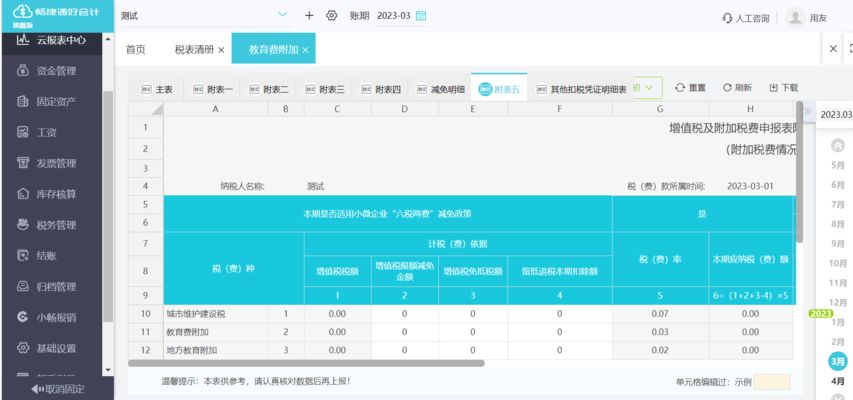Select 5月 in the month timeline
This screenshot has width=853, height=400.
(838, 165)
